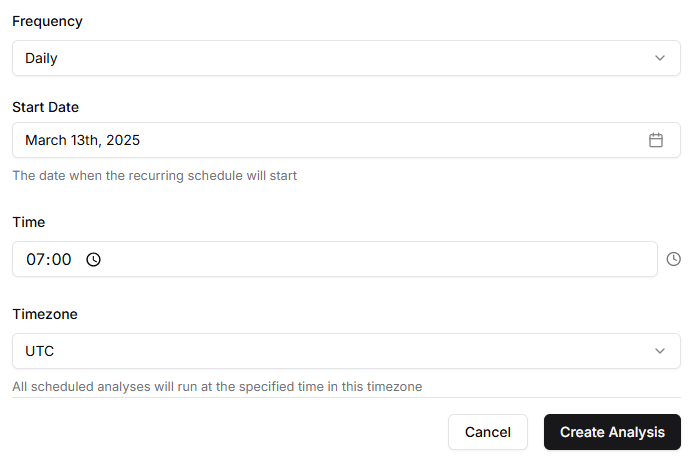The image size is (695, 464).
Task: Click the clock icon right of the Time field
Action: pos(675,259)
